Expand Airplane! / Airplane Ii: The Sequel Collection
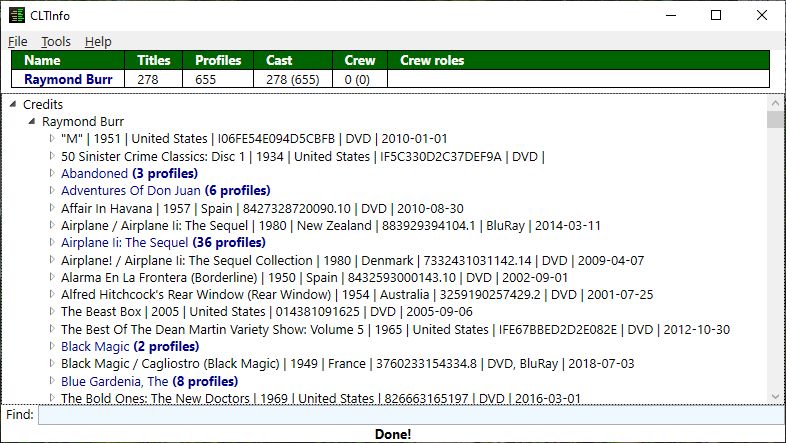Image resolution: width=786 pixels, height=443 pixels. [52, 260]
